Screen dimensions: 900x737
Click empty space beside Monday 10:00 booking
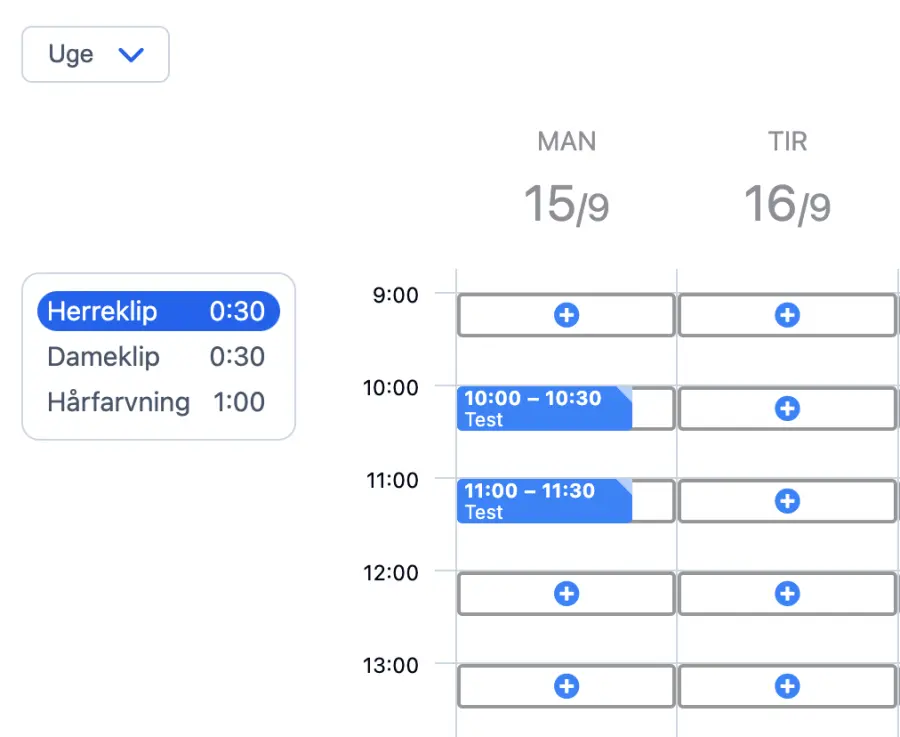[x=653, y=408]
